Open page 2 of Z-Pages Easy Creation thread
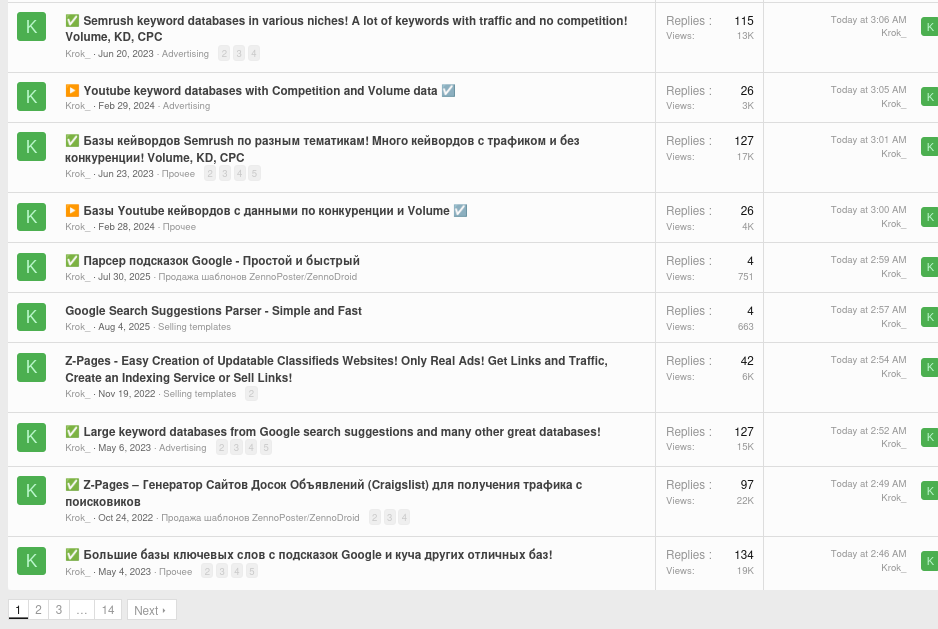Screen dimensions: 938x629 click(251, 394)
